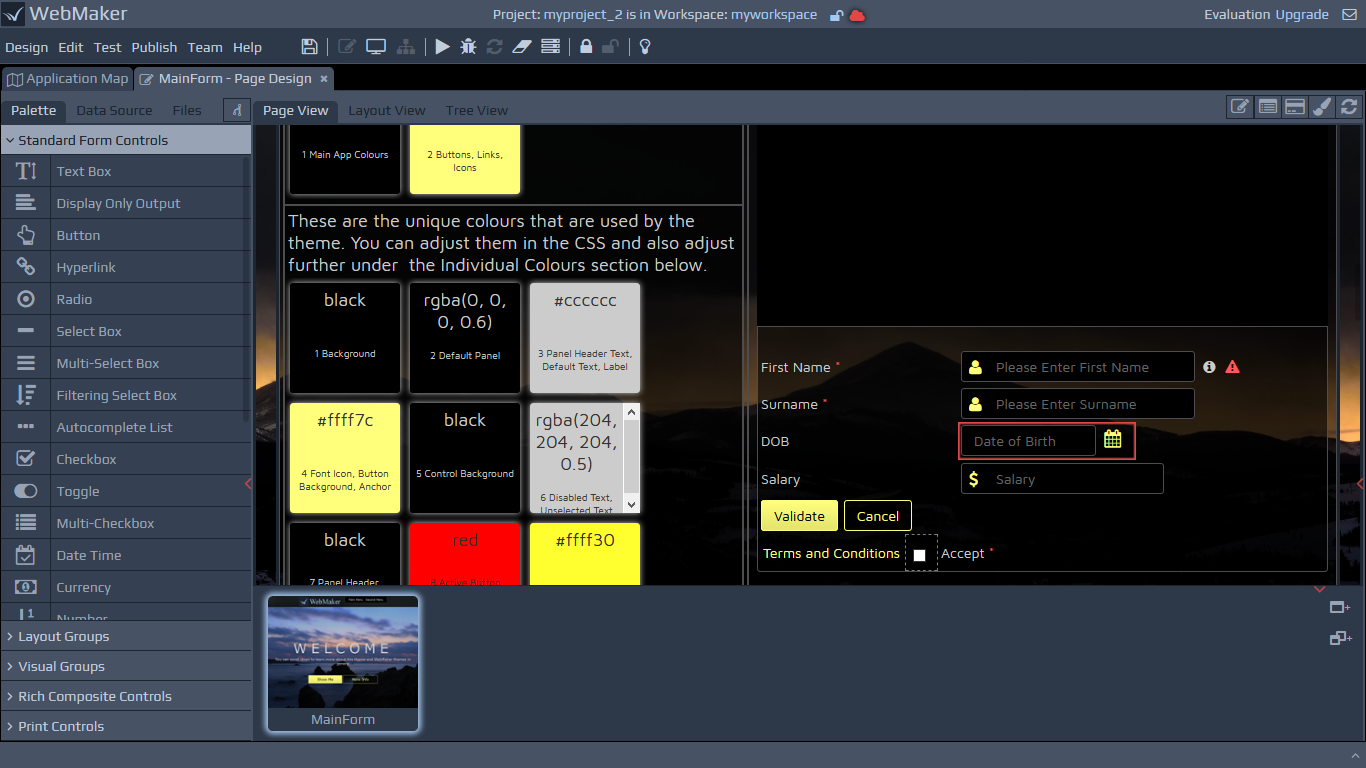Open the Team menu
The image size is (1366, 768).
coord(205,47)
